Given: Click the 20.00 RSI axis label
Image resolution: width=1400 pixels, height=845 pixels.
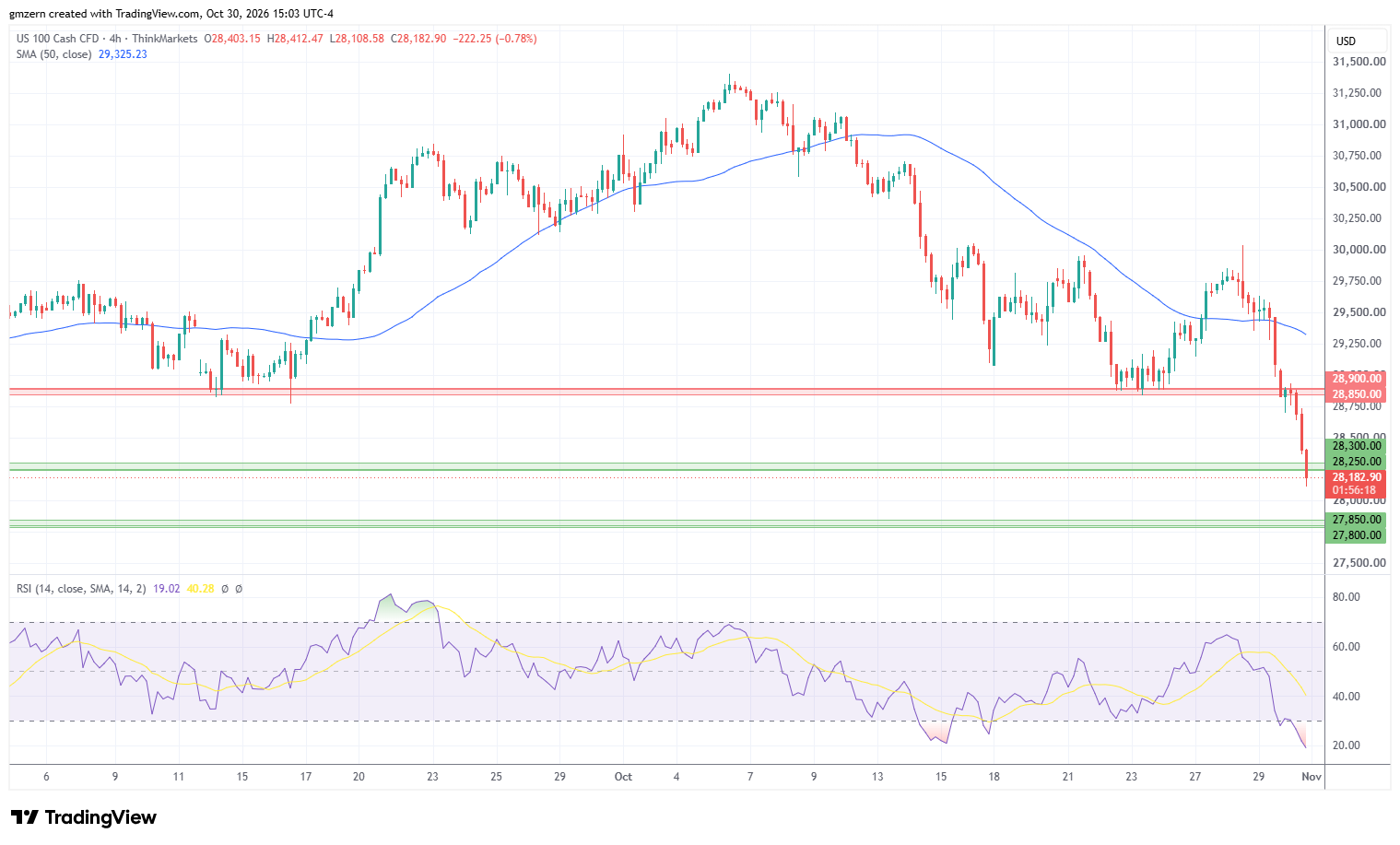Looking at the screenshot, I should (x=1346, y=745).
